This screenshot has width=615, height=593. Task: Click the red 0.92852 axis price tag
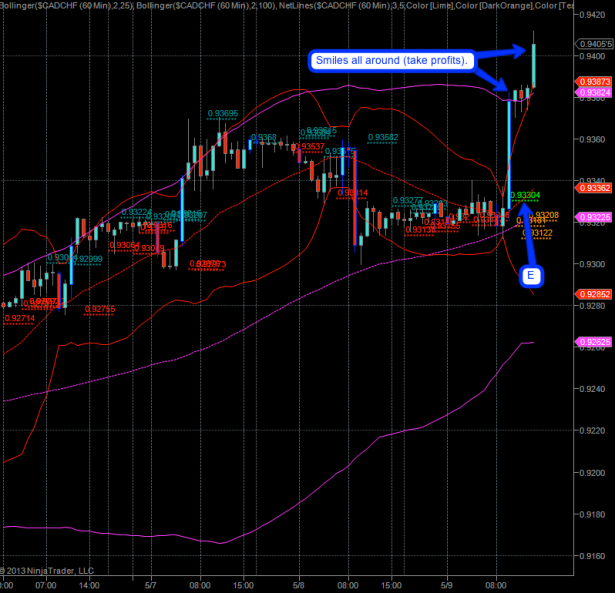[590, 294]
